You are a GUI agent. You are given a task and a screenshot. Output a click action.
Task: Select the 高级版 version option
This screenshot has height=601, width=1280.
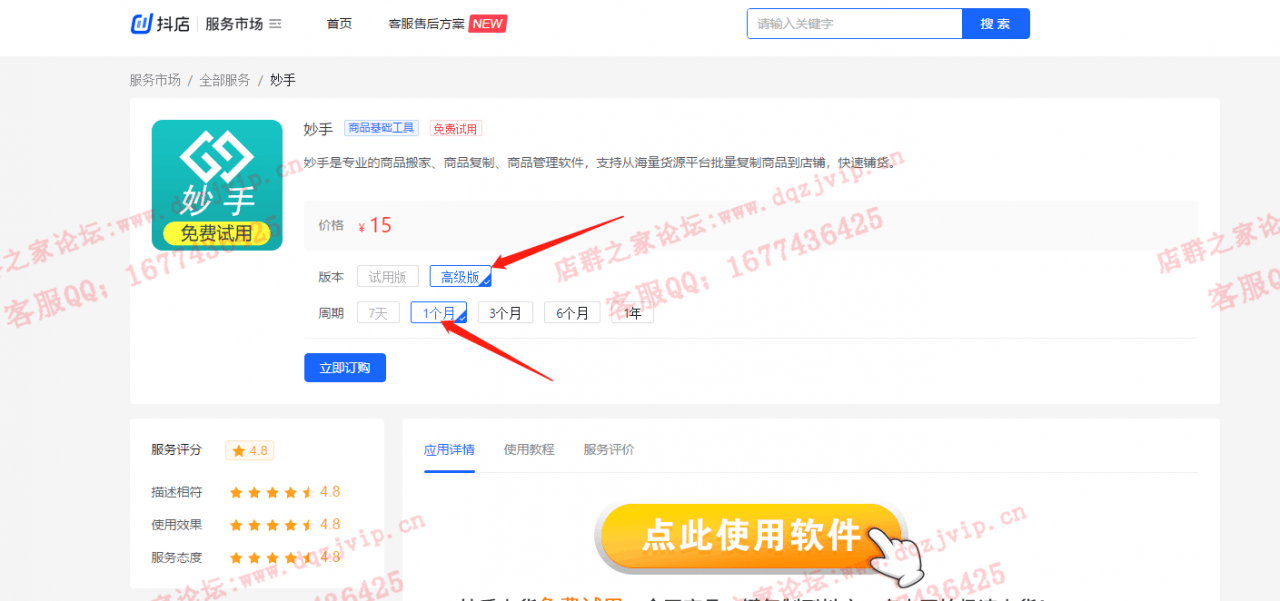pyautogui.click(x=461, y=277)
